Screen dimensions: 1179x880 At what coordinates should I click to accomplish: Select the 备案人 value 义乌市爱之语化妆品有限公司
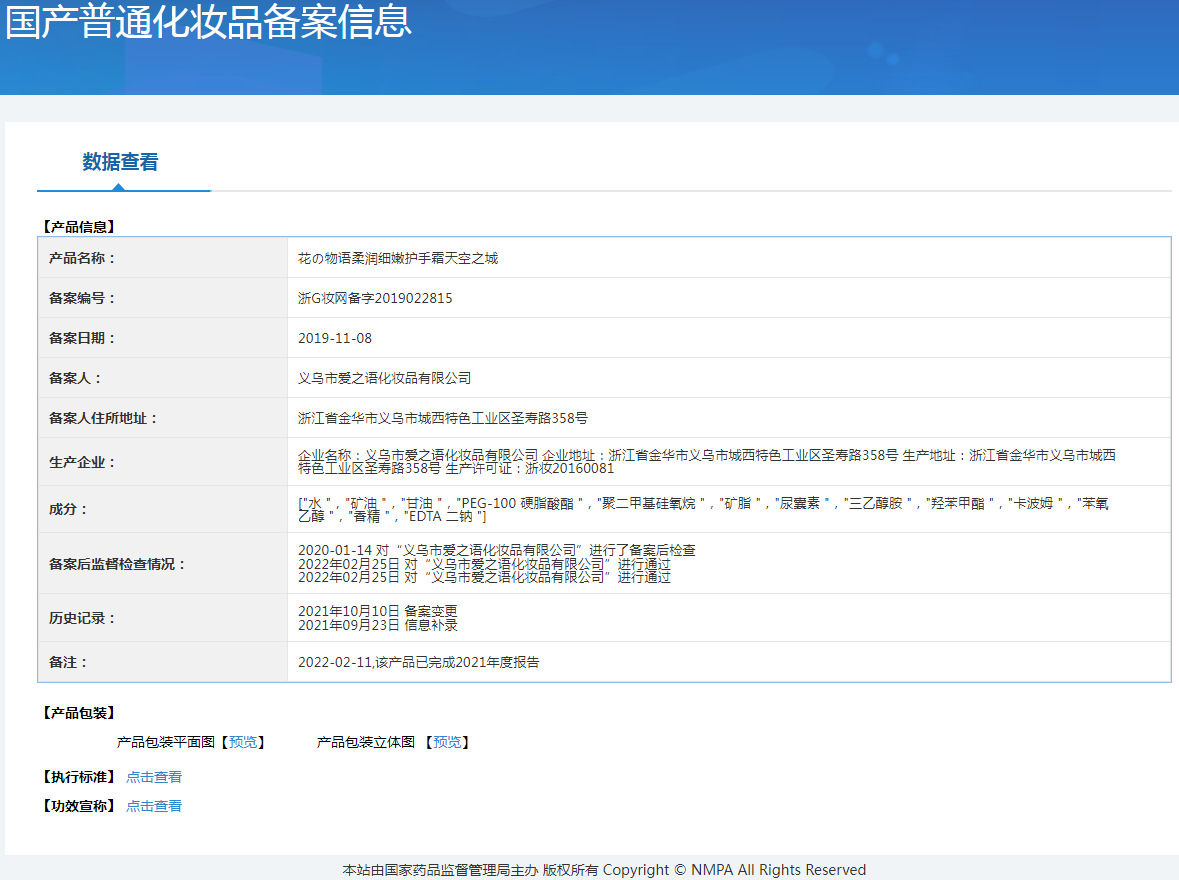[384, 378]
